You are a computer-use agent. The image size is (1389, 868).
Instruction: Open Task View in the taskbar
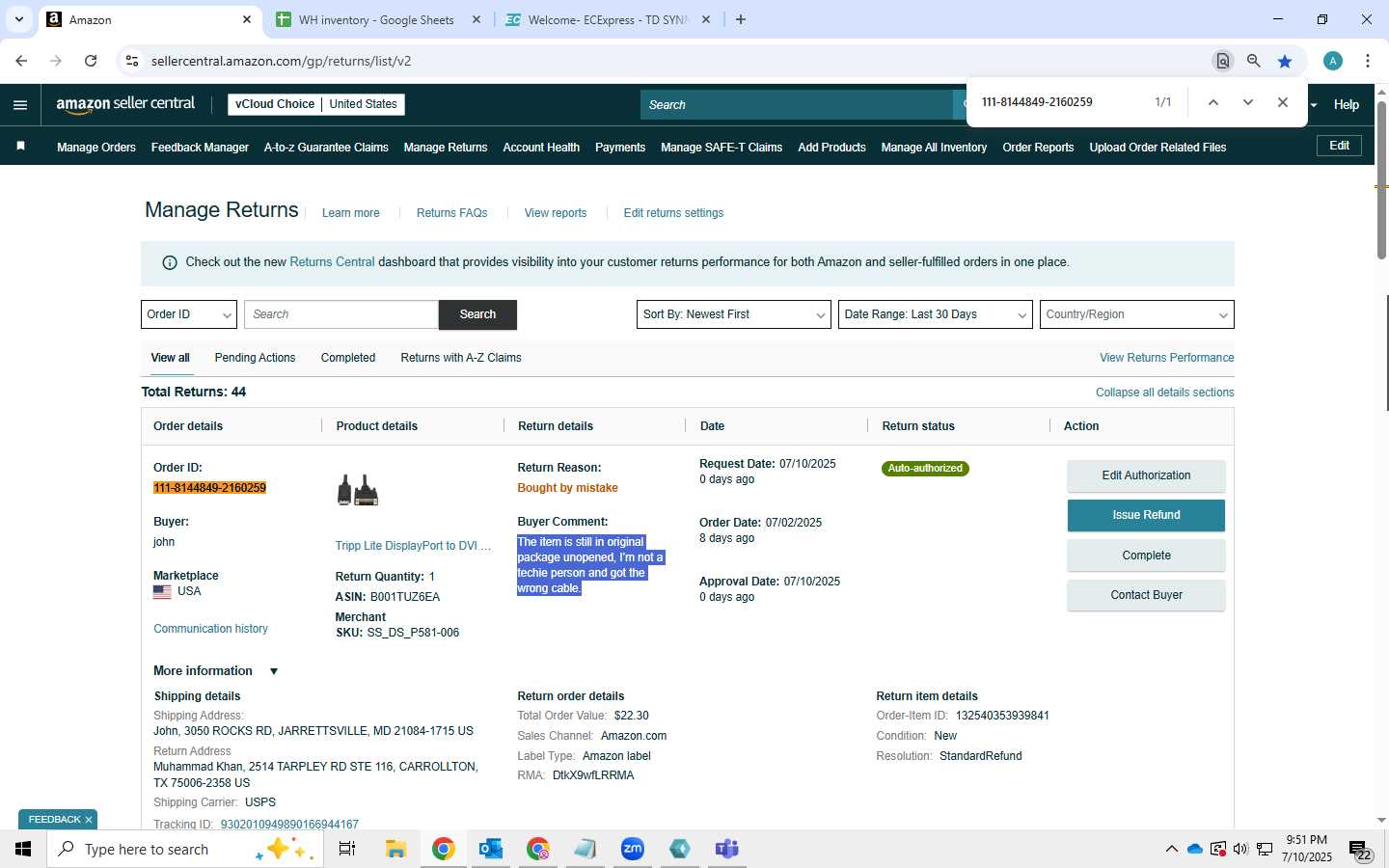[347, 849]
